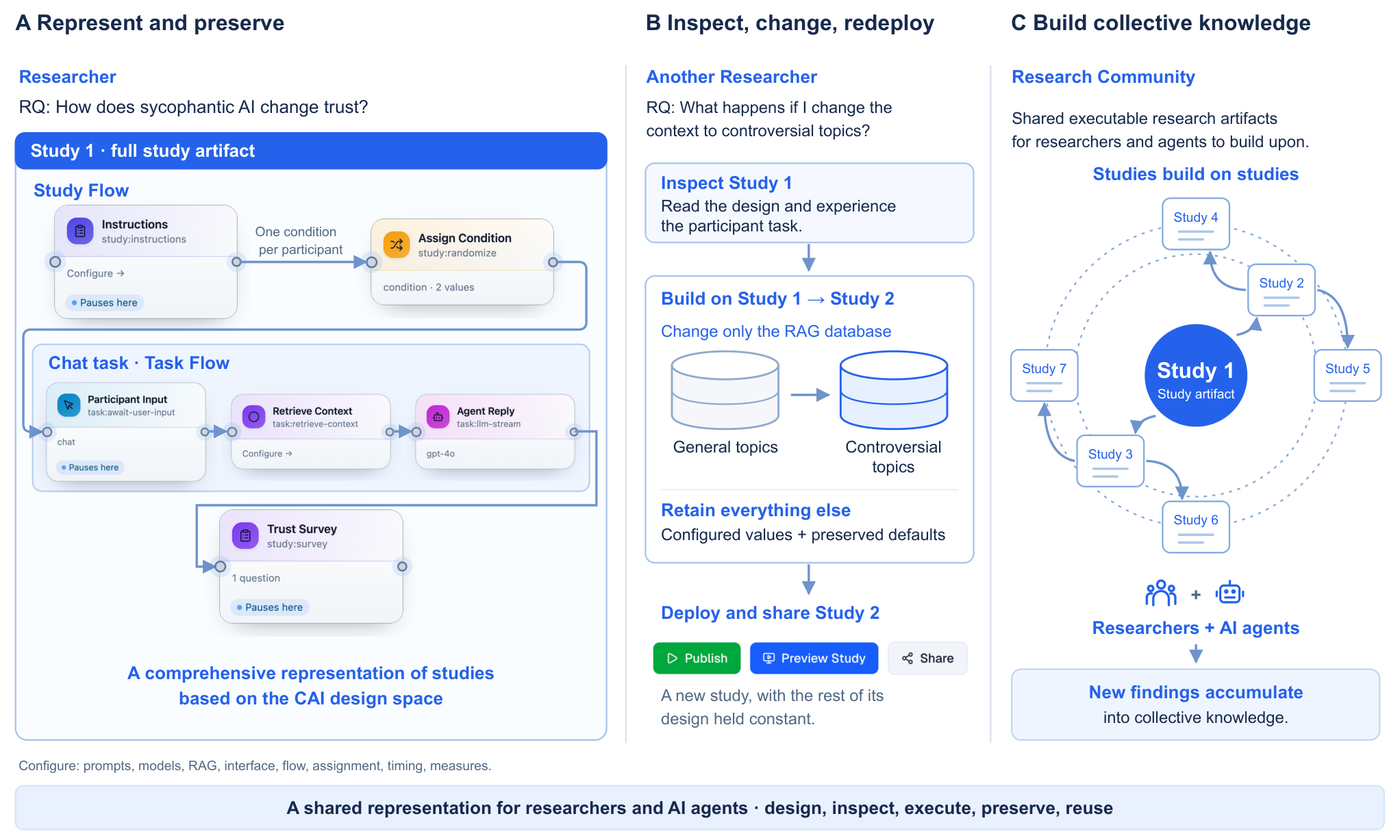
Task: Open Configure link in Retrieve Context node
Action: pyautogui.click(x=267, y=453)
